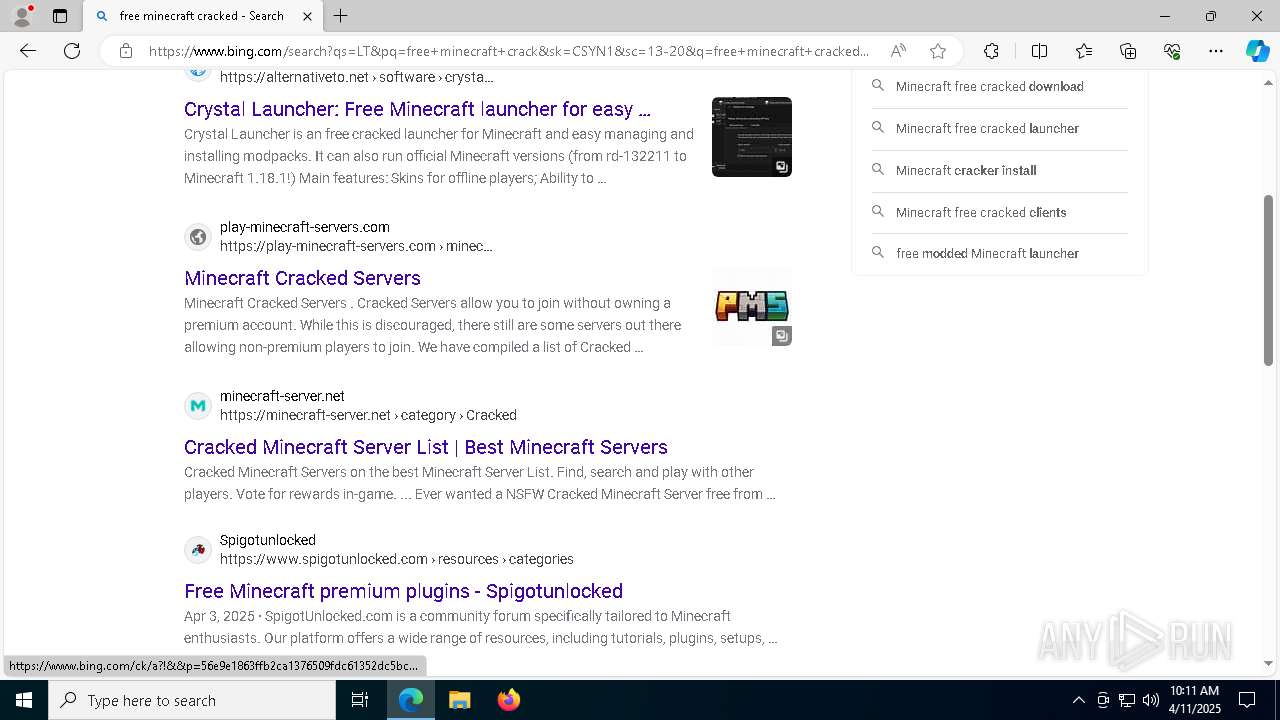Click the minecraft-server.net M favicon
The width and height of the screenshot is (1280, 720).
pyautogui.click(x=198, y=406)
